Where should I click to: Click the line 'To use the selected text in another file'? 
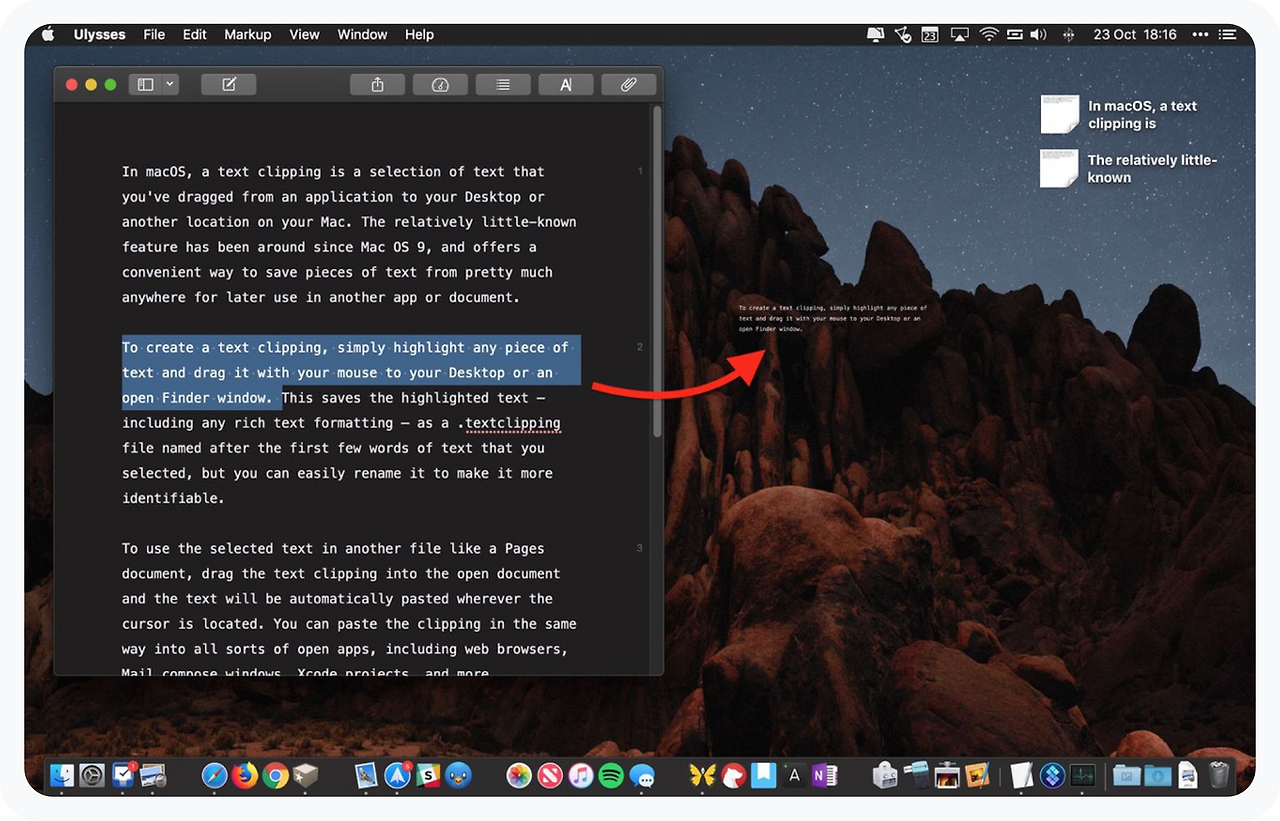coord(333,549)
